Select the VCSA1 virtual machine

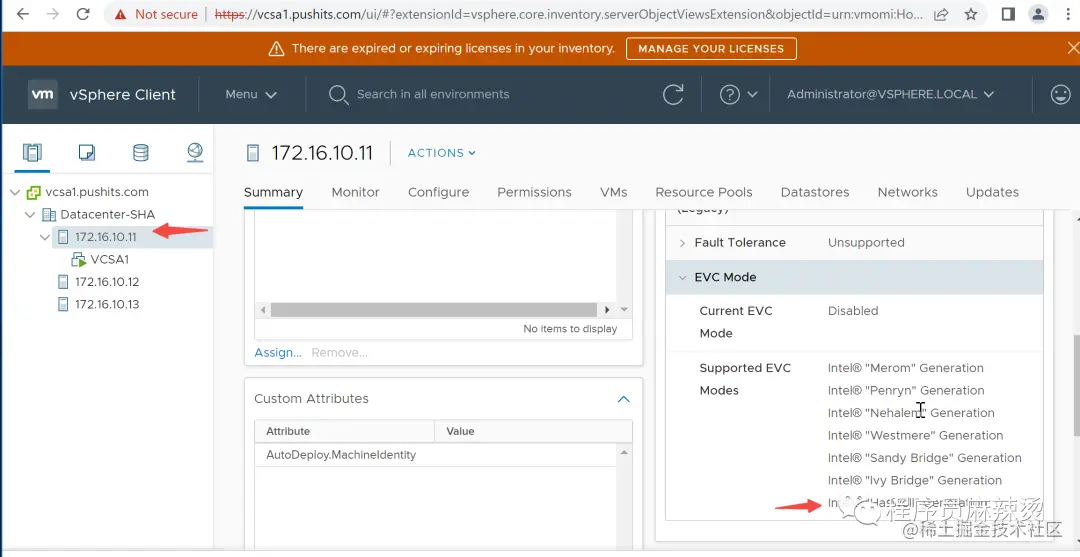point(110,260)
